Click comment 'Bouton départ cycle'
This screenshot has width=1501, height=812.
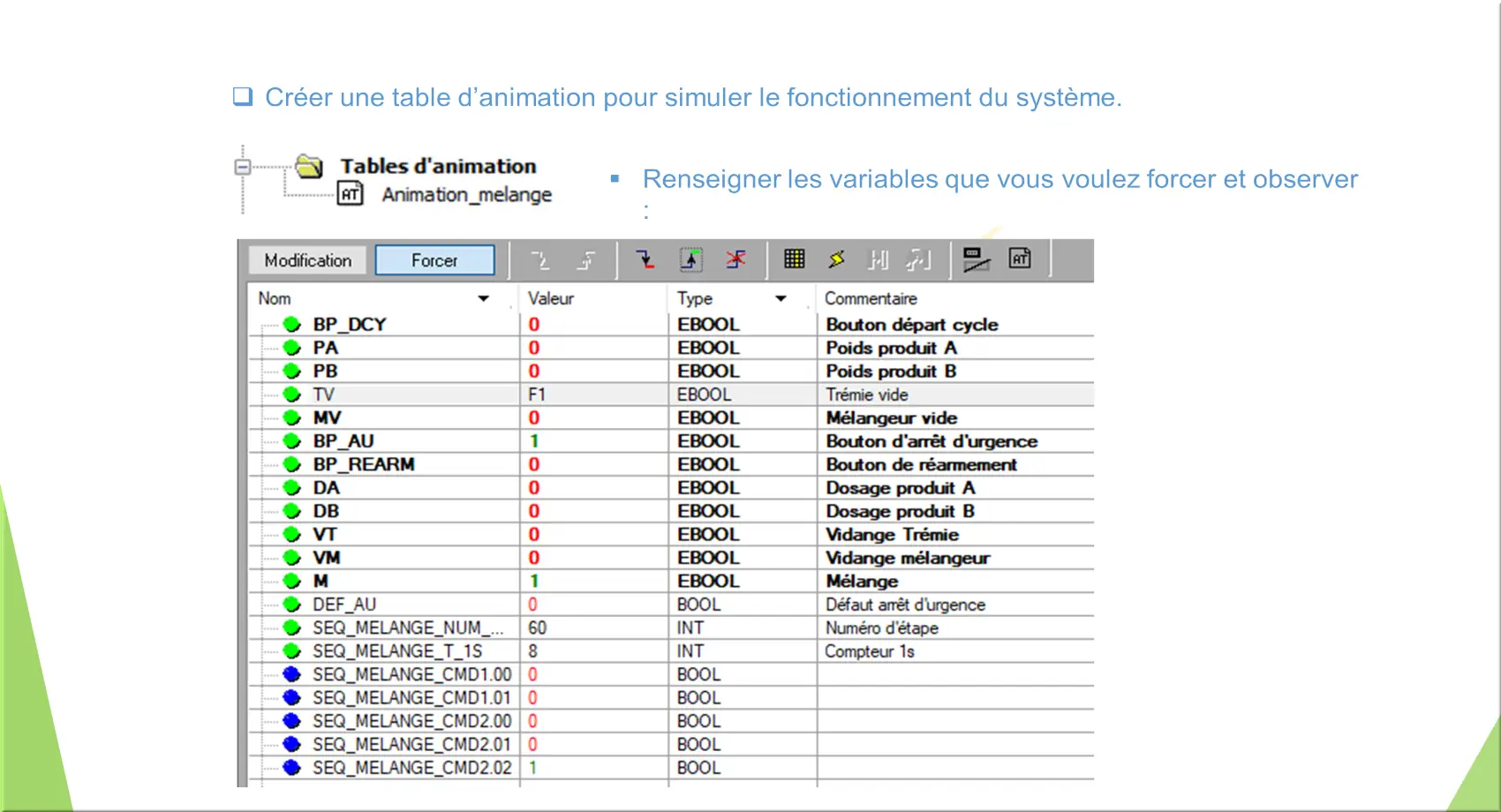coord(912,325)
